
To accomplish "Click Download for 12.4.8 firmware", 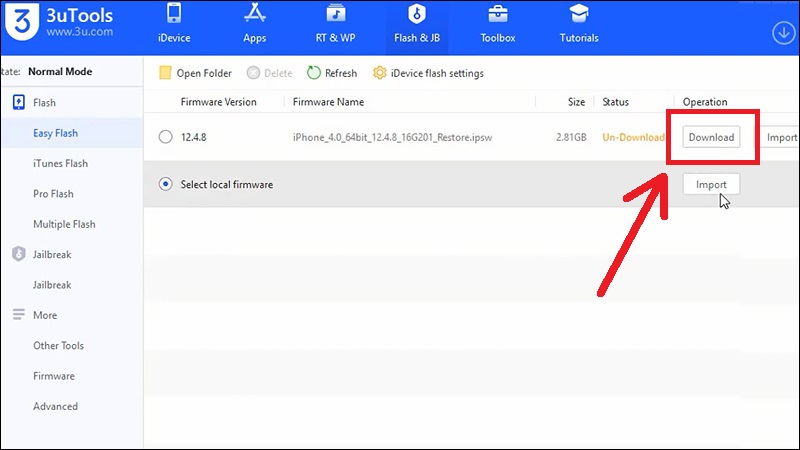I will [x=711, y=137].
